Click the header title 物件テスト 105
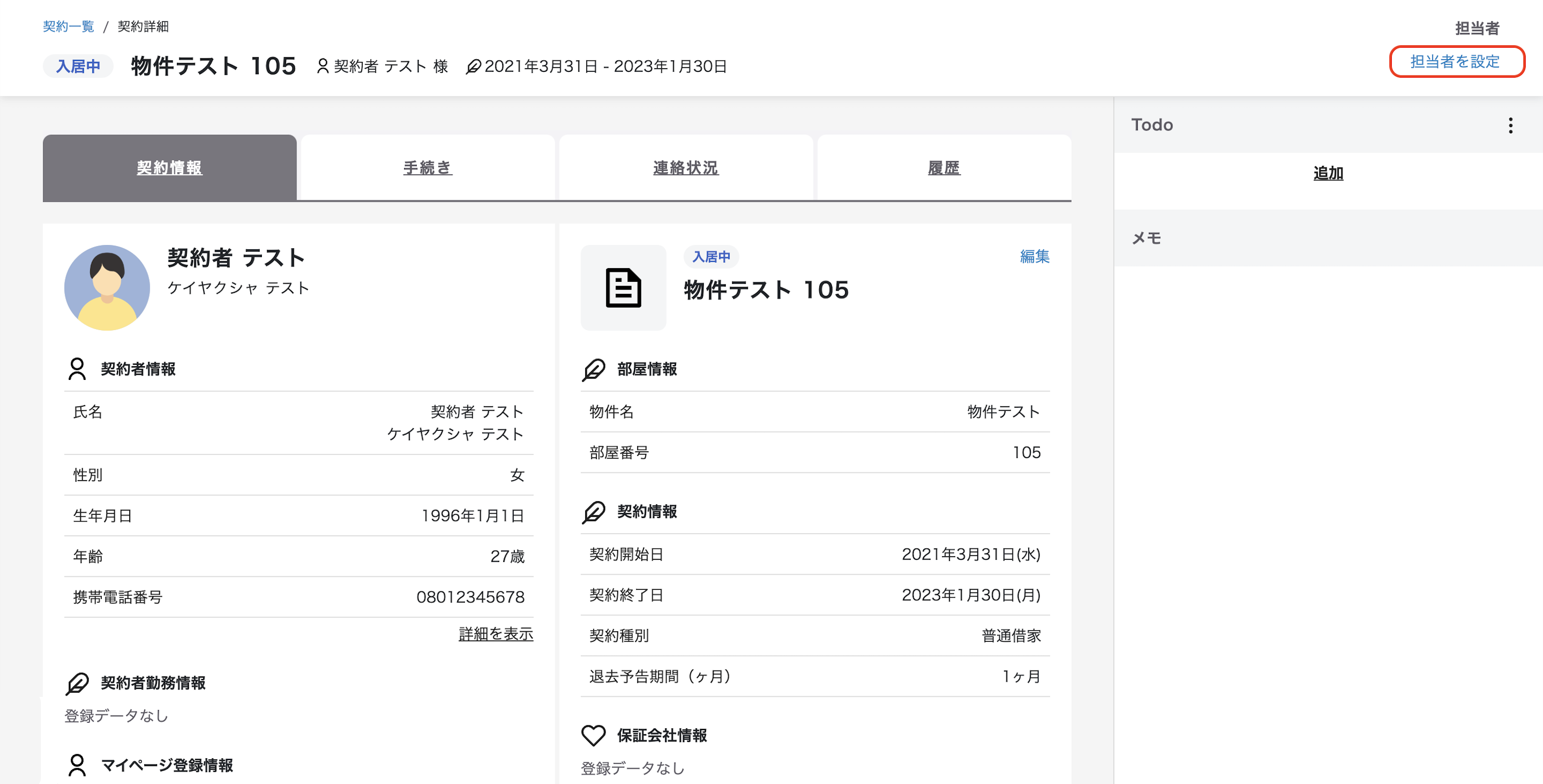 [x=214, y=66]
